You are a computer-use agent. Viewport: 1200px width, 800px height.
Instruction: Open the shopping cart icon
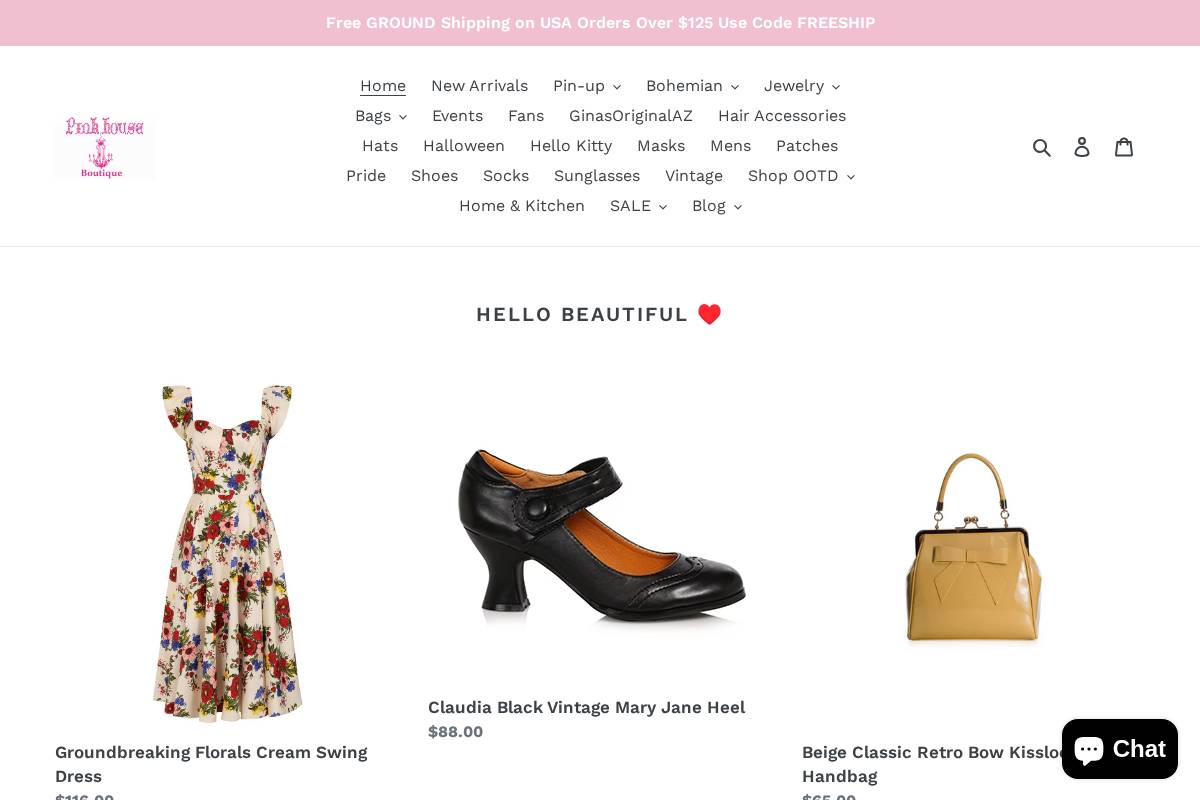point(1124,147)
